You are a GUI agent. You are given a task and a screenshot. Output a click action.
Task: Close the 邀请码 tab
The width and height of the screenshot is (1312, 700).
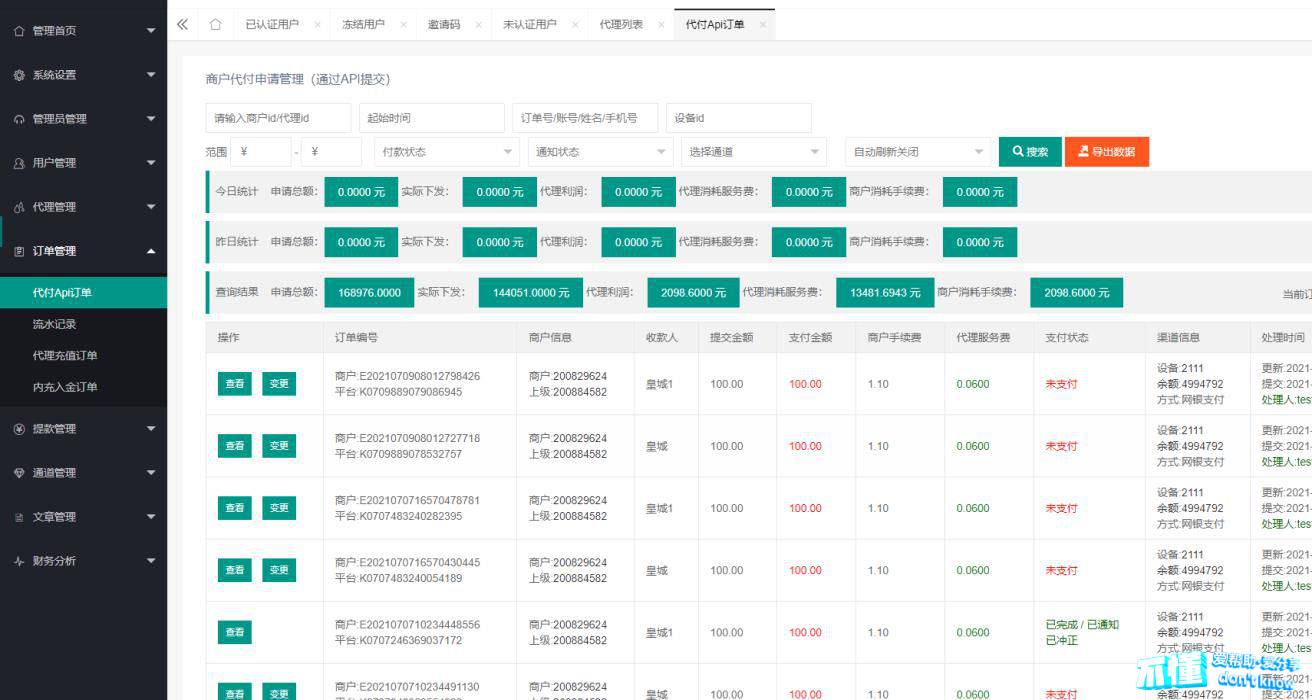[x=478, y=25]
